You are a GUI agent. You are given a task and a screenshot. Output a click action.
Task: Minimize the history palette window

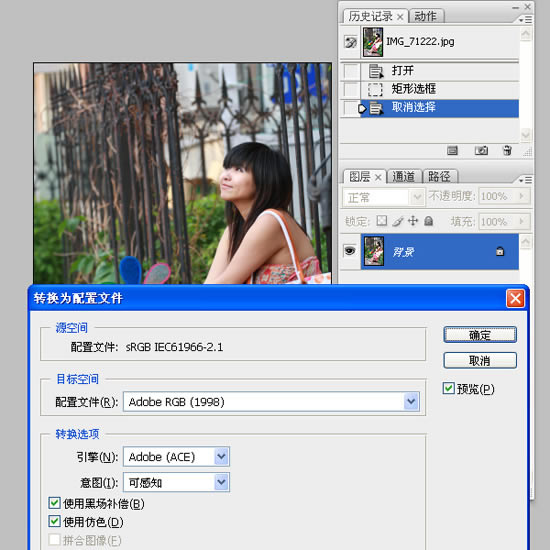pyautogui.click(x=515, y=7)
